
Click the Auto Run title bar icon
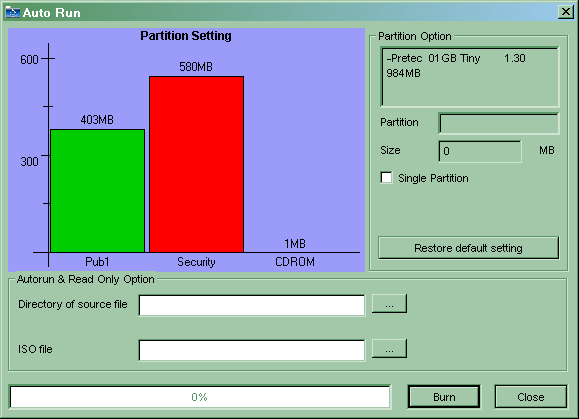pyautogui.click(x=13, y=13)
